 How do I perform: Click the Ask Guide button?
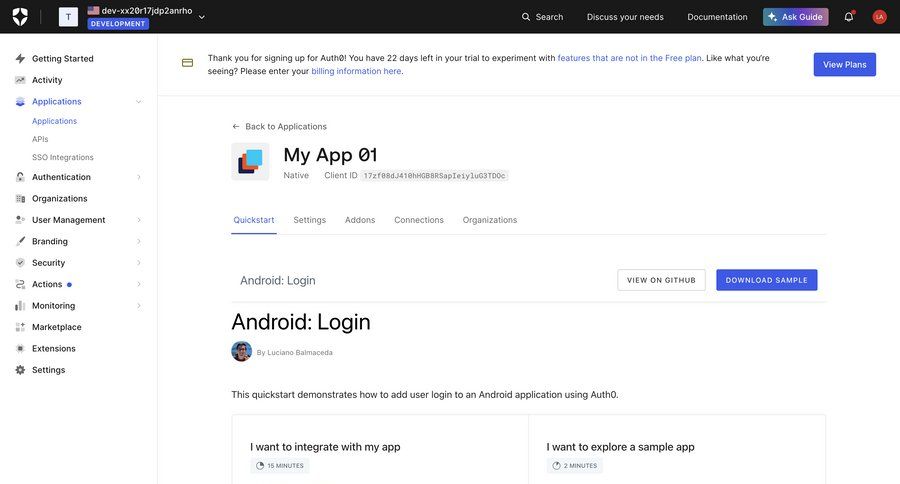(795, 17)
